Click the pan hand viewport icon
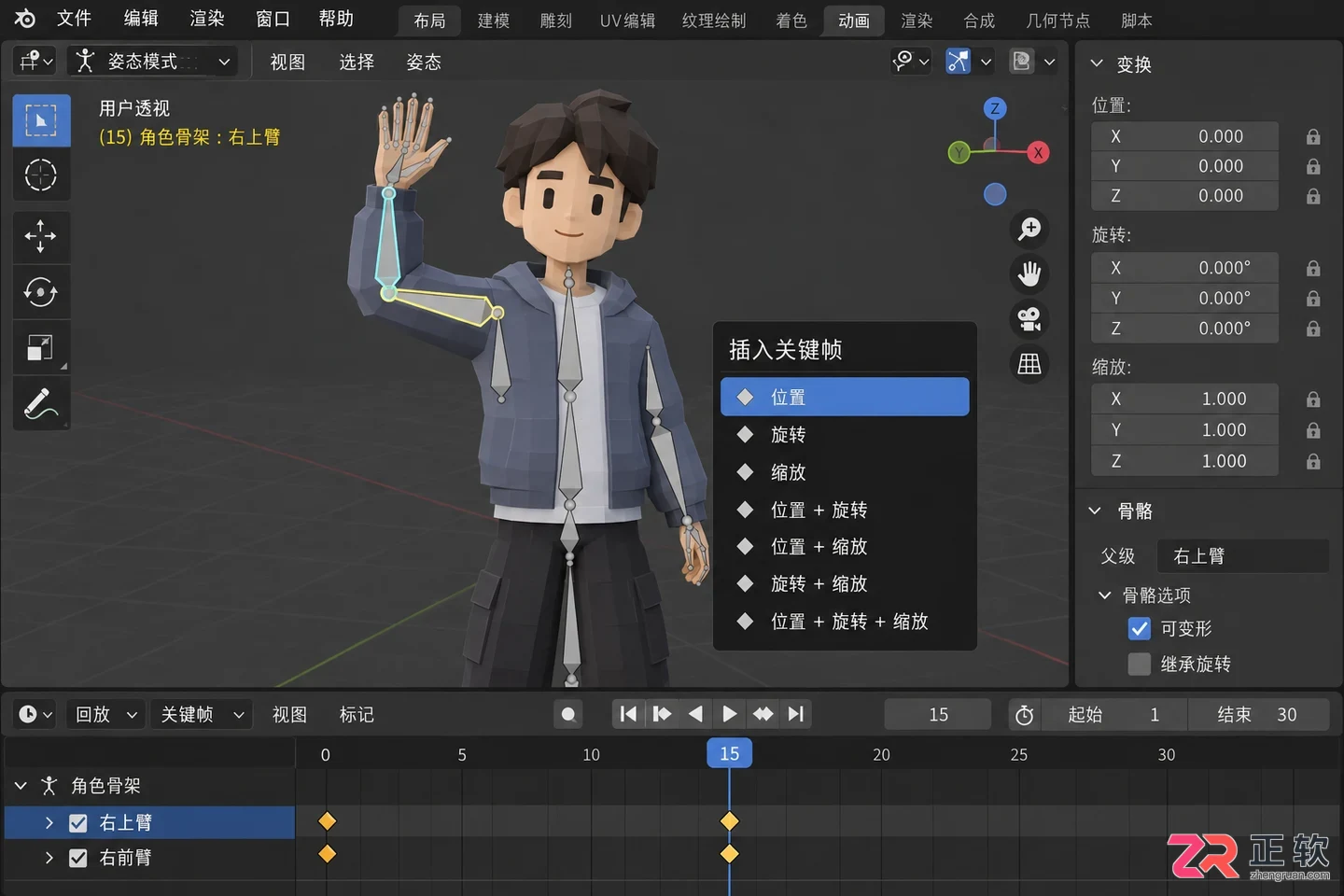The width and height of the screenshot is (1344, 896). coord(1029,274)
